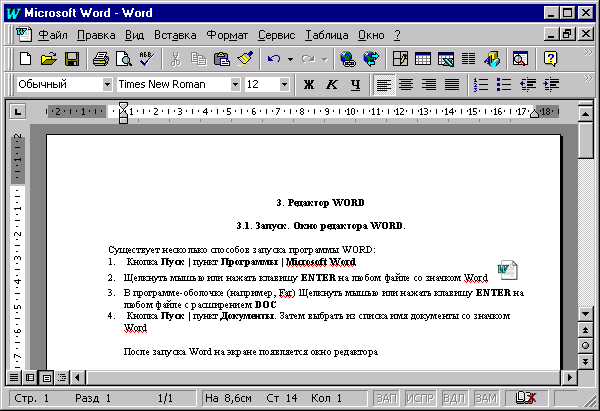Open select browse object circle button
Screen dimensions: 600x411
585,346
